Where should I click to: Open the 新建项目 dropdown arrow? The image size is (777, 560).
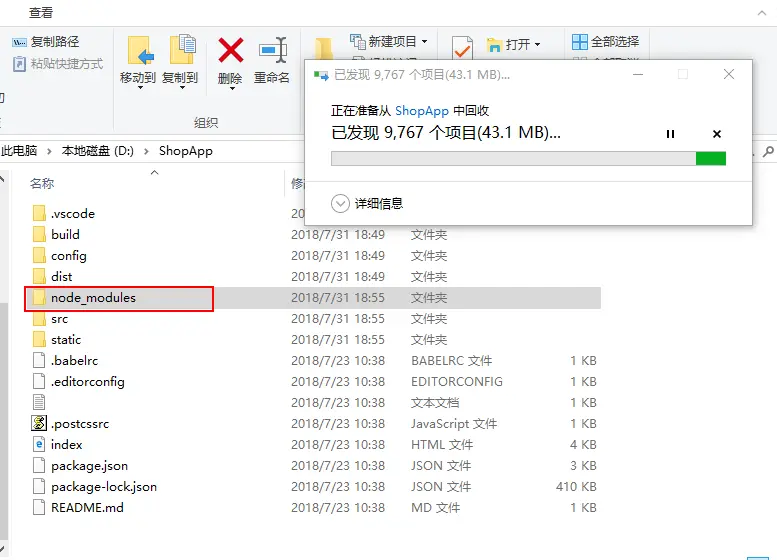(424, 42)
